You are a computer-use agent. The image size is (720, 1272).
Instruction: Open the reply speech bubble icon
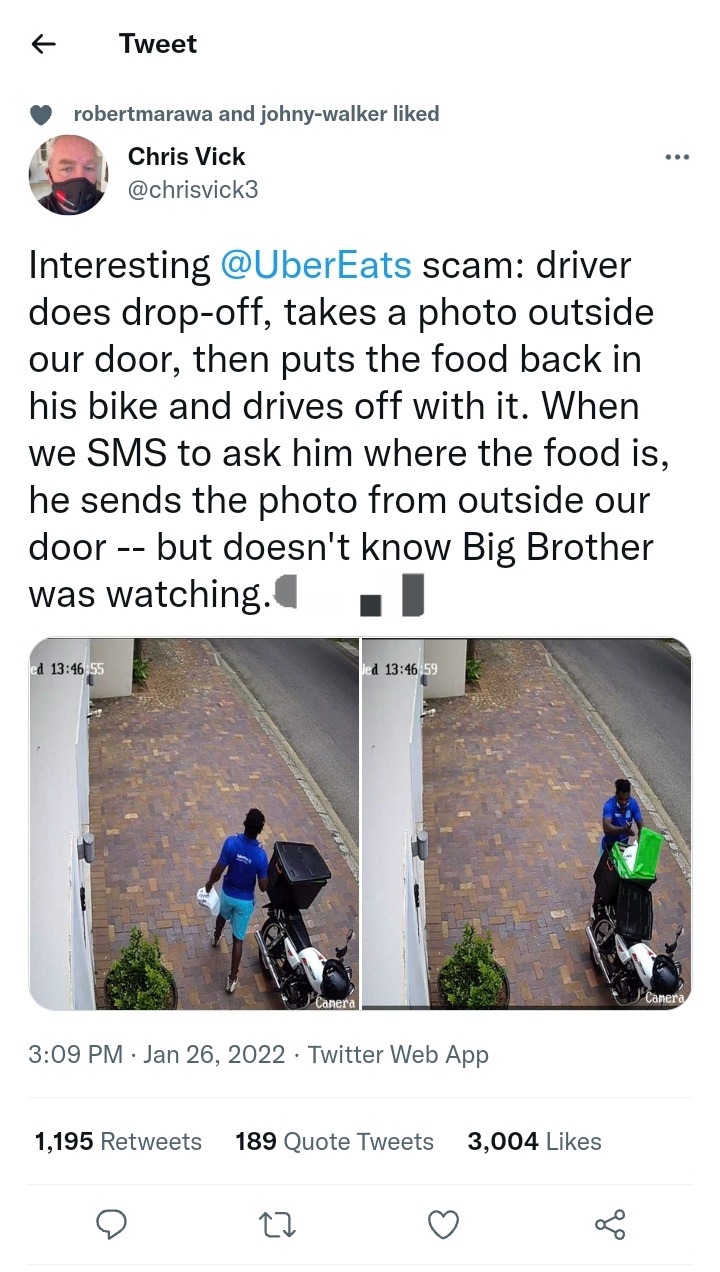tap(111, 1224)
